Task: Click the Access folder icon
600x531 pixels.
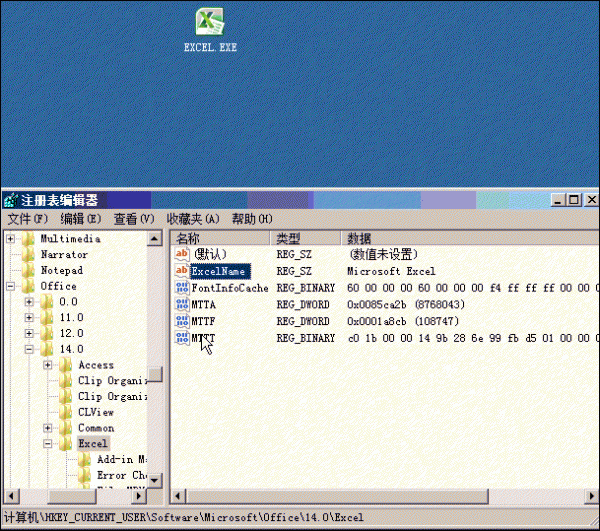Action: click(65, 365)
